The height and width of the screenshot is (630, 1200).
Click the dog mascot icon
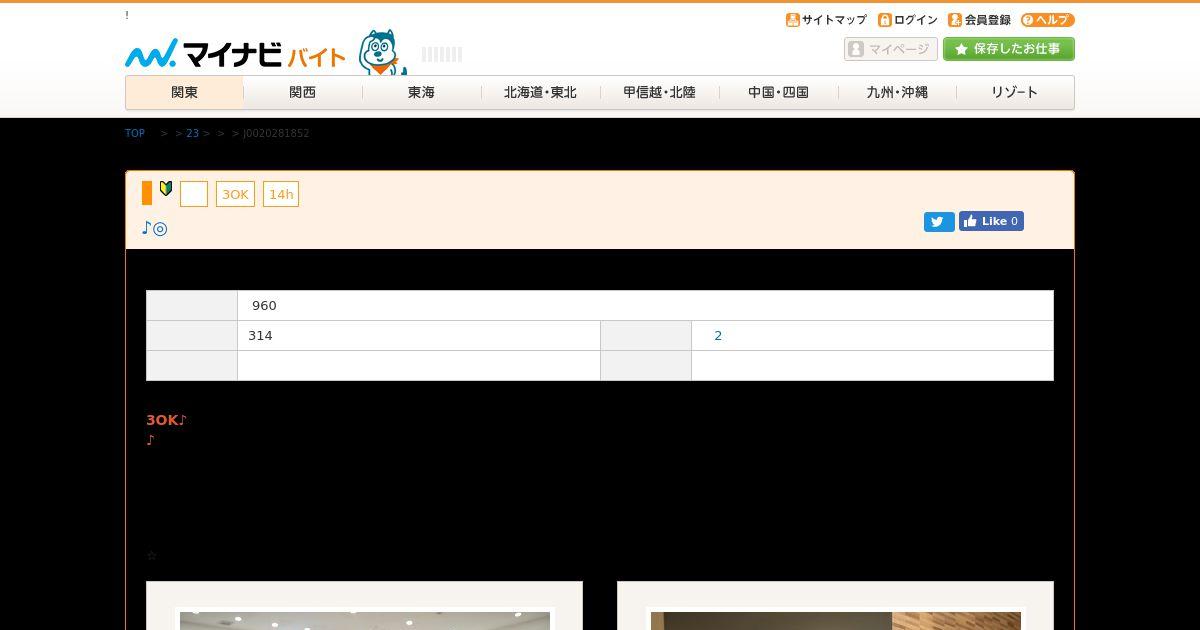tap(382, 52)
